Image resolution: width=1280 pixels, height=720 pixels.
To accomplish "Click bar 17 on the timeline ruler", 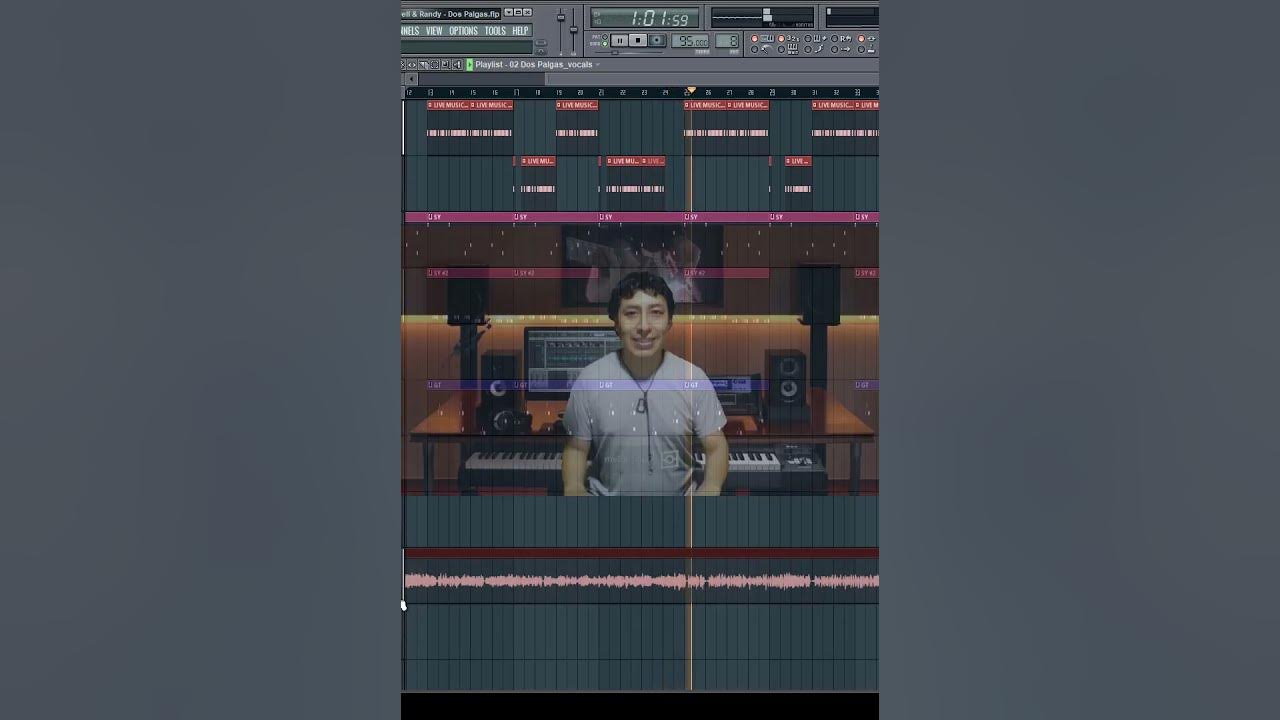I will (516, 93).
